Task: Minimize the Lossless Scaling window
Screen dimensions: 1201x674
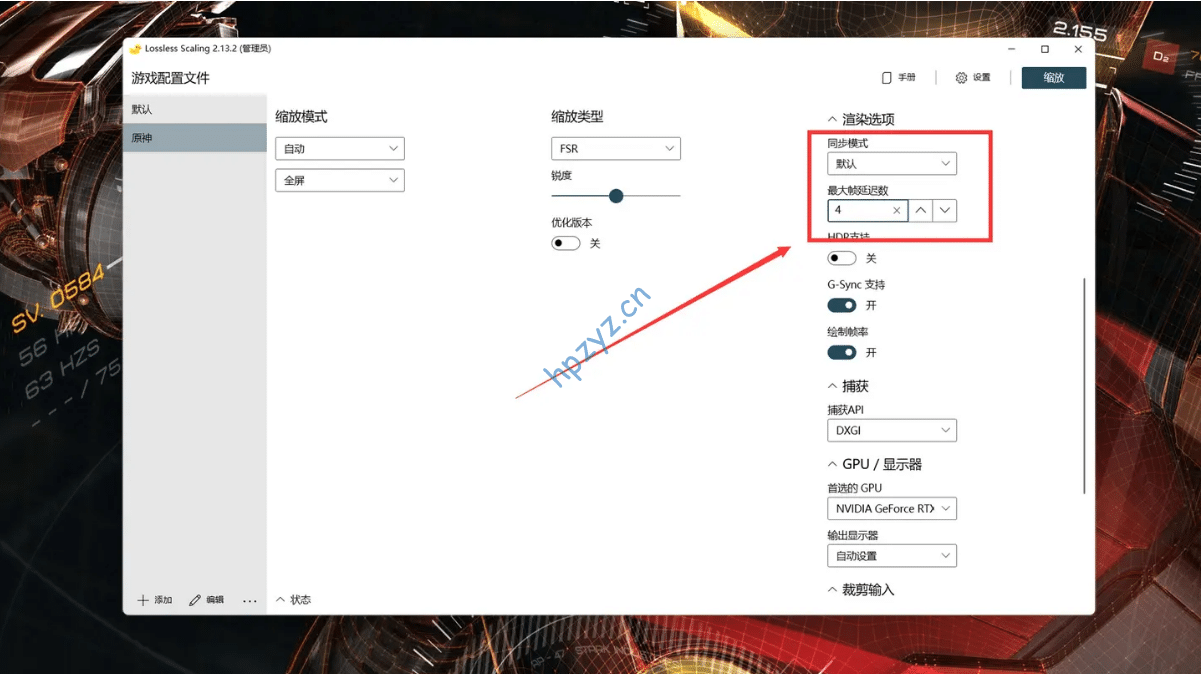Action: coord(1012,49)
